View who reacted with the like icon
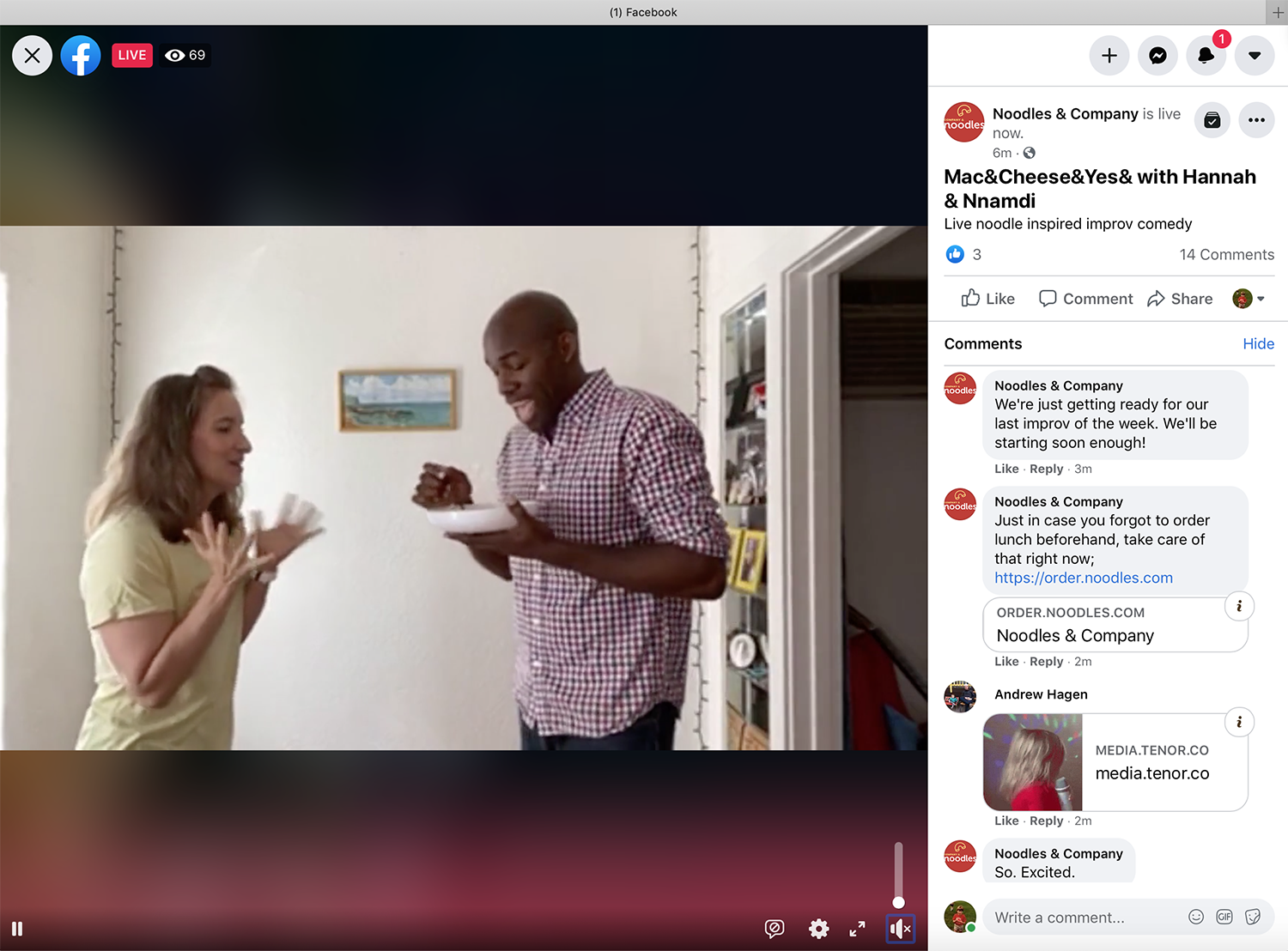Viewport: 1288px width, 951px height. tap(955, 254)
